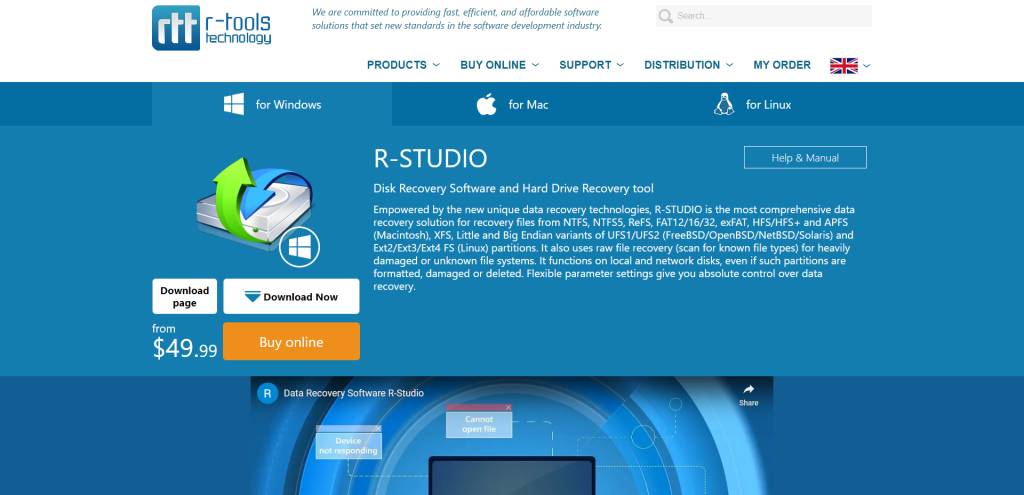Click the Download page button
The height and width of the screenshot is (495, 1024).
pyautogui.click(x=185, y=296)
